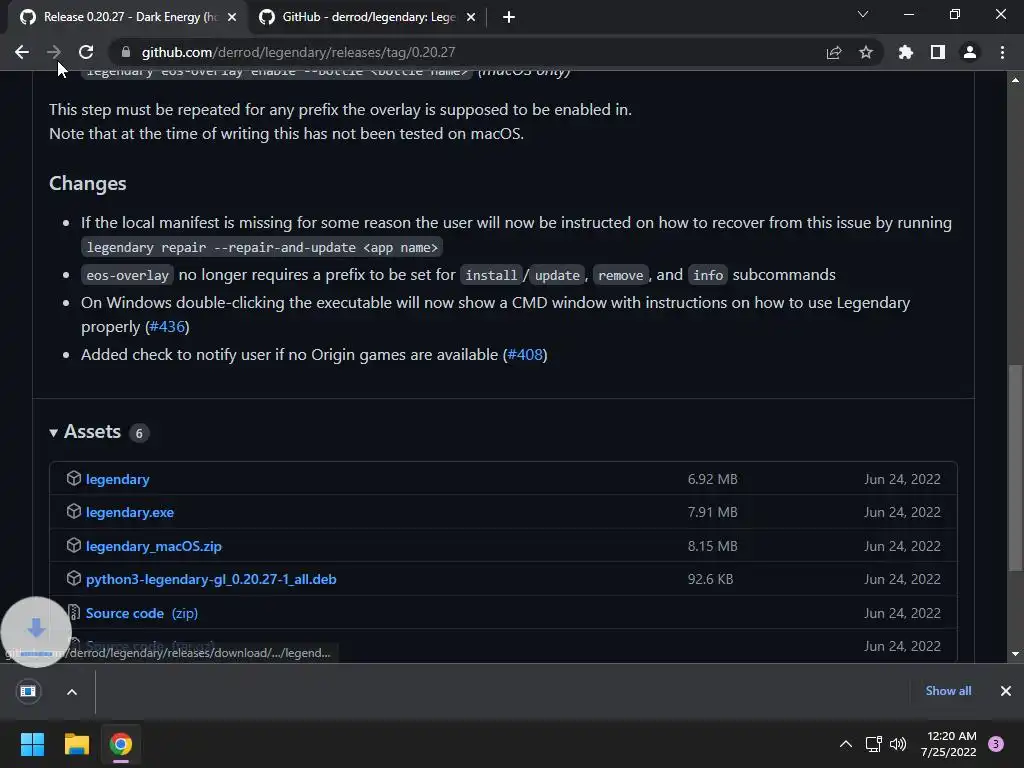Reload the GitHub release page
This screenshot has width=1024, height=768.
coord(86,52)
